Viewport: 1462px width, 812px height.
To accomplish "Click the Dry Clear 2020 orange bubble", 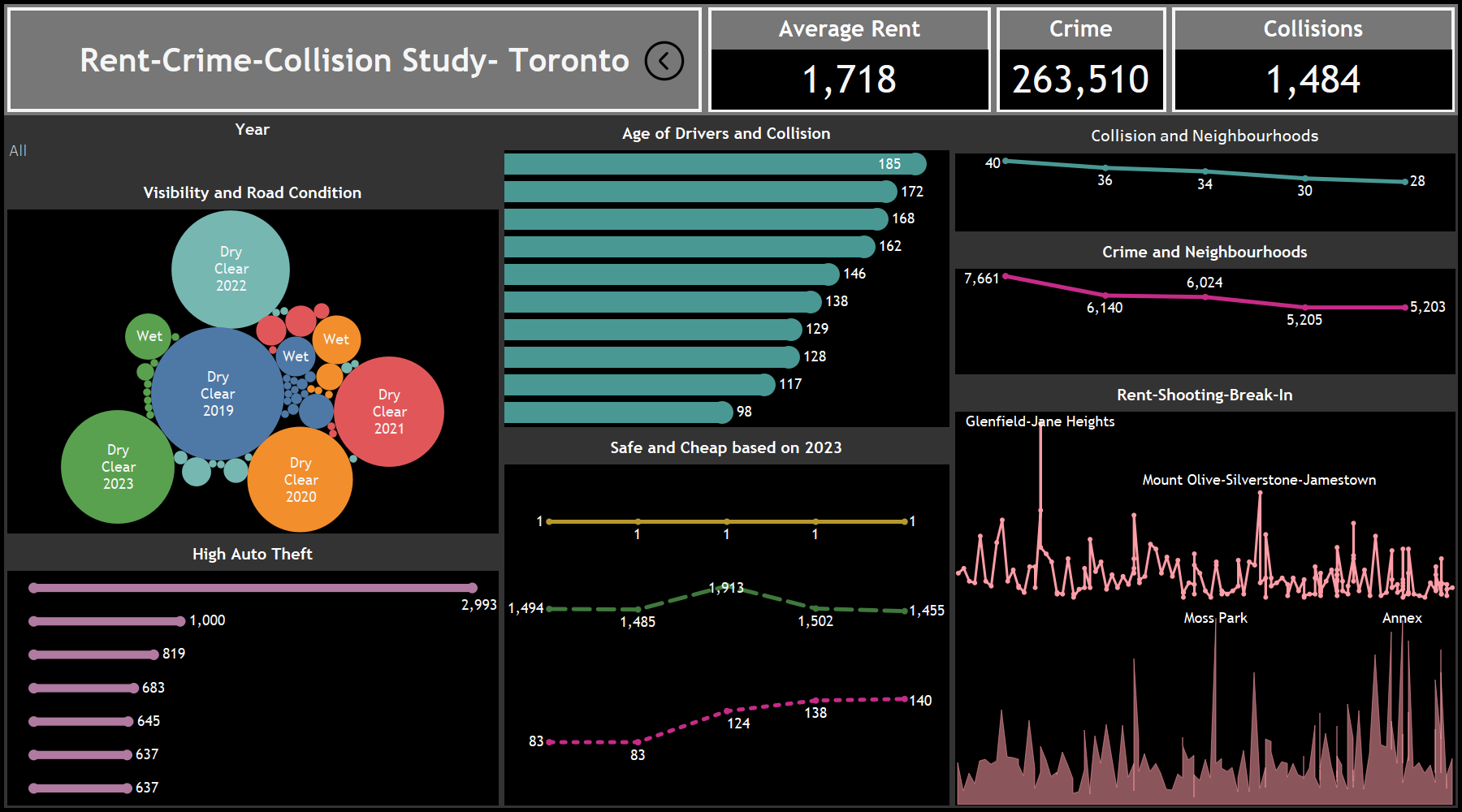I will tap(301, 480).
